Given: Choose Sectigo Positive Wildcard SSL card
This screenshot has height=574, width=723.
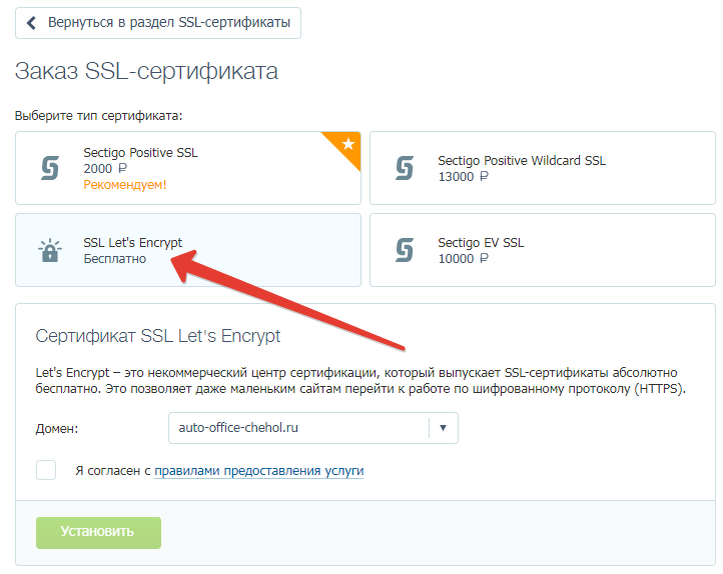Looking at the screenshot, I should point(543,168).
